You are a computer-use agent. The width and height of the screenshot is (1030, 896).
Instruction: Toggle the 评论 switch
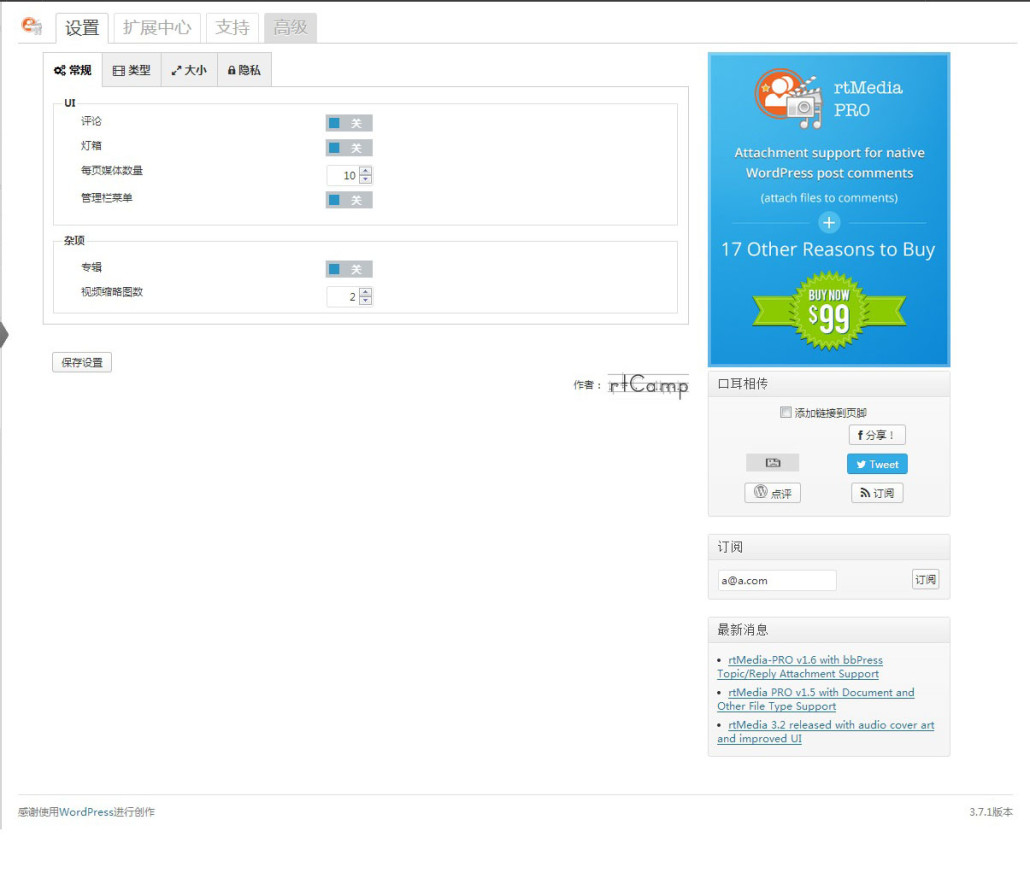coord(349,123)
